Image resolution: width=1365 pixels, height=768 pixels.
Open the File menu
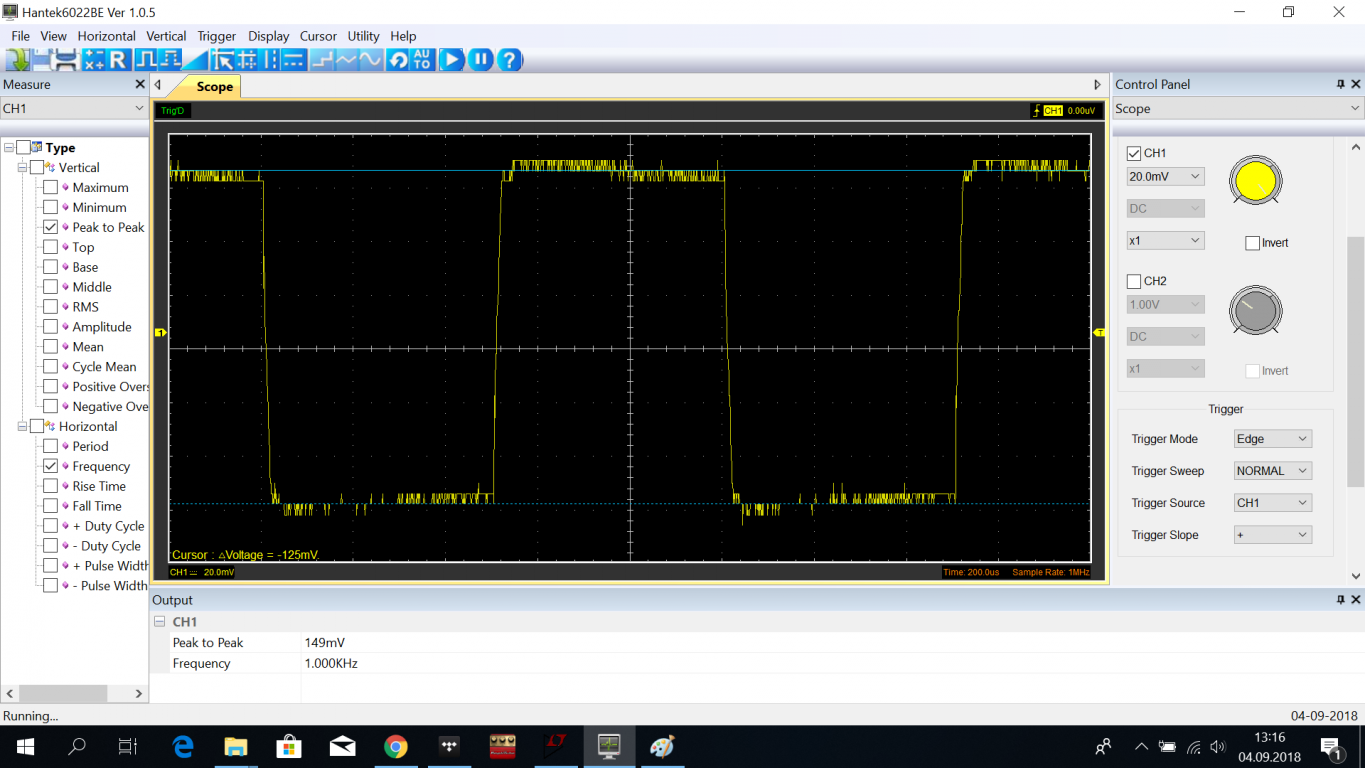click(x=20, y=36)
